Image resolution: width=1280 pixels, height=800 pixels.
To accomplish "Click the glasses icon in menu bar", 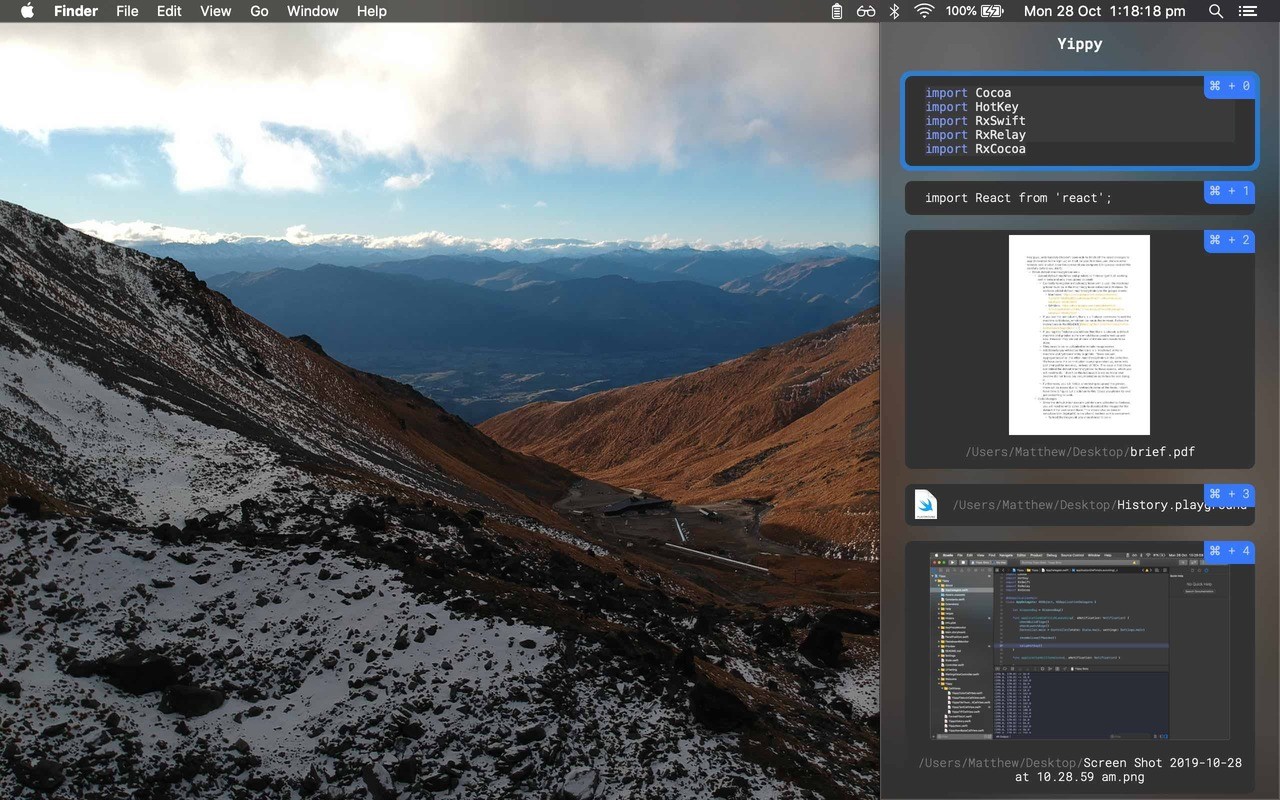I will (866, 11).
